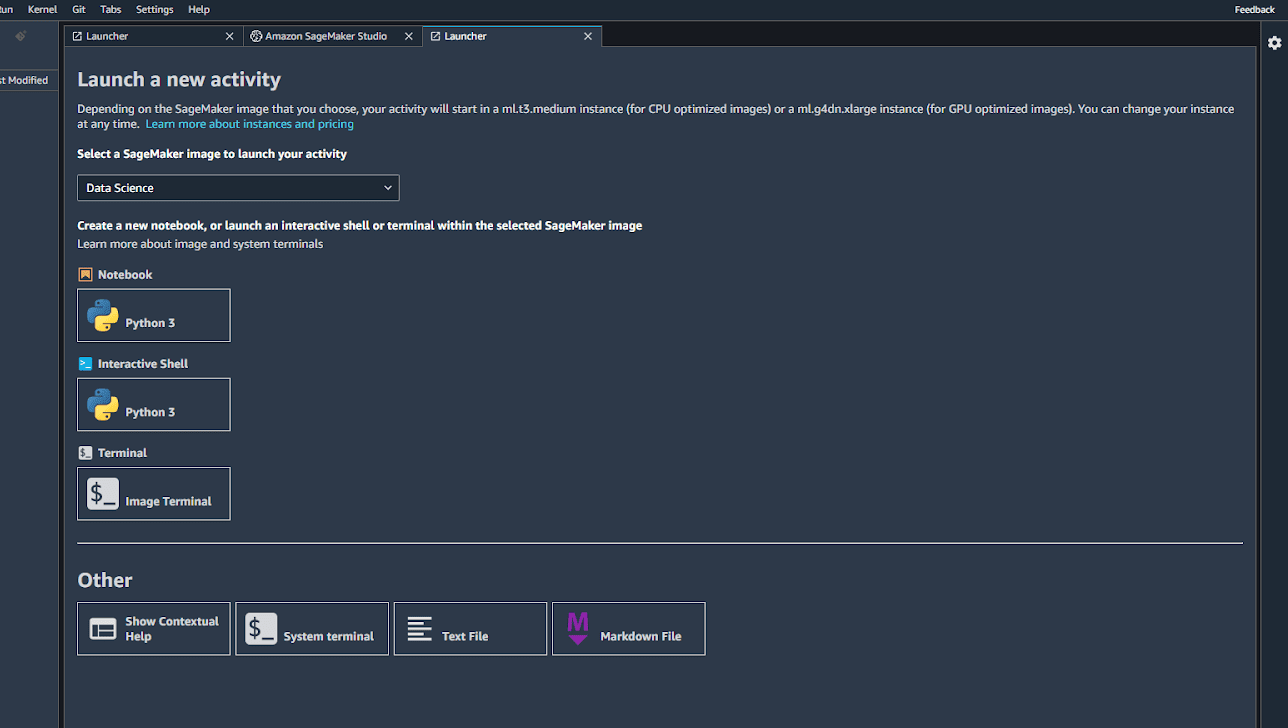Start Python 3 interactive shell
Screen dimensions: 1288x728
coord(153,405)
